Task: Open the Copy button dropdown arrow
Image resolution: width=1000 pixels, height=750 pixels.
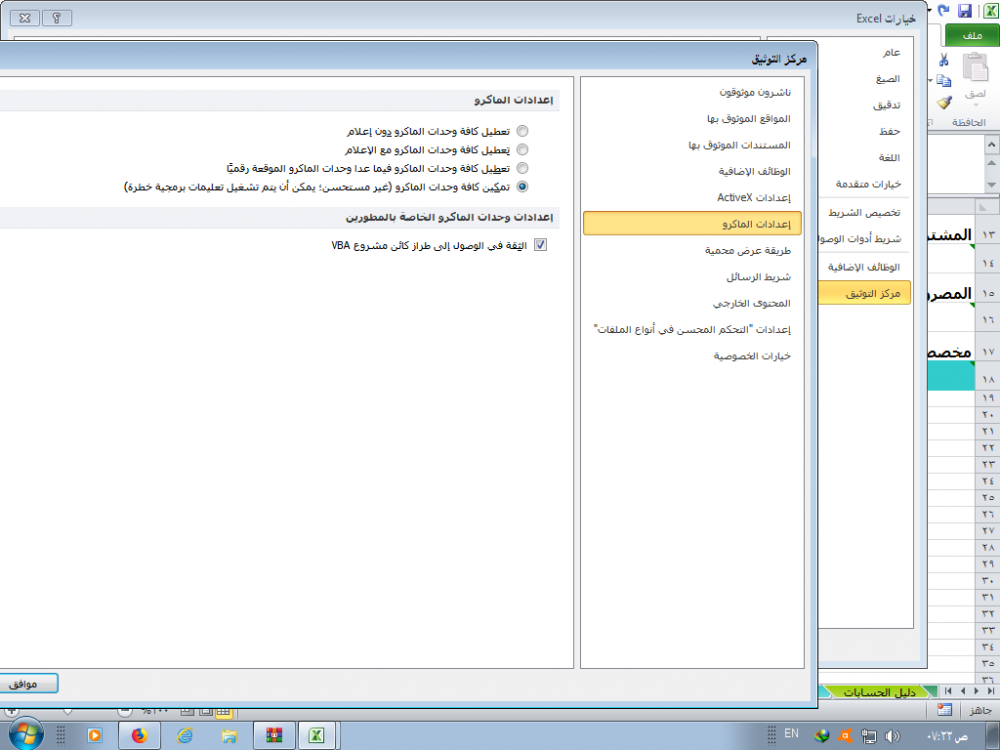Action: pos(931,81)
